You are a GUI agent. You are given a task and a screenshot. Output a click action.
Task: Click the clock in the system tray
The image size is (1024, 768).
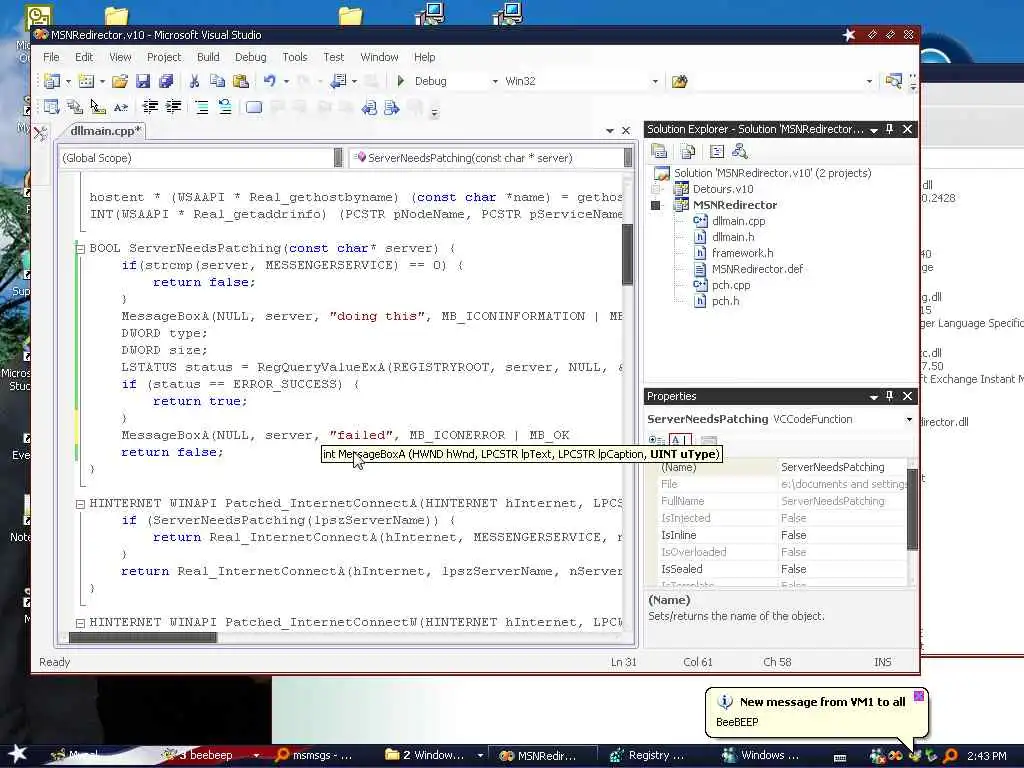pos(986,756)
